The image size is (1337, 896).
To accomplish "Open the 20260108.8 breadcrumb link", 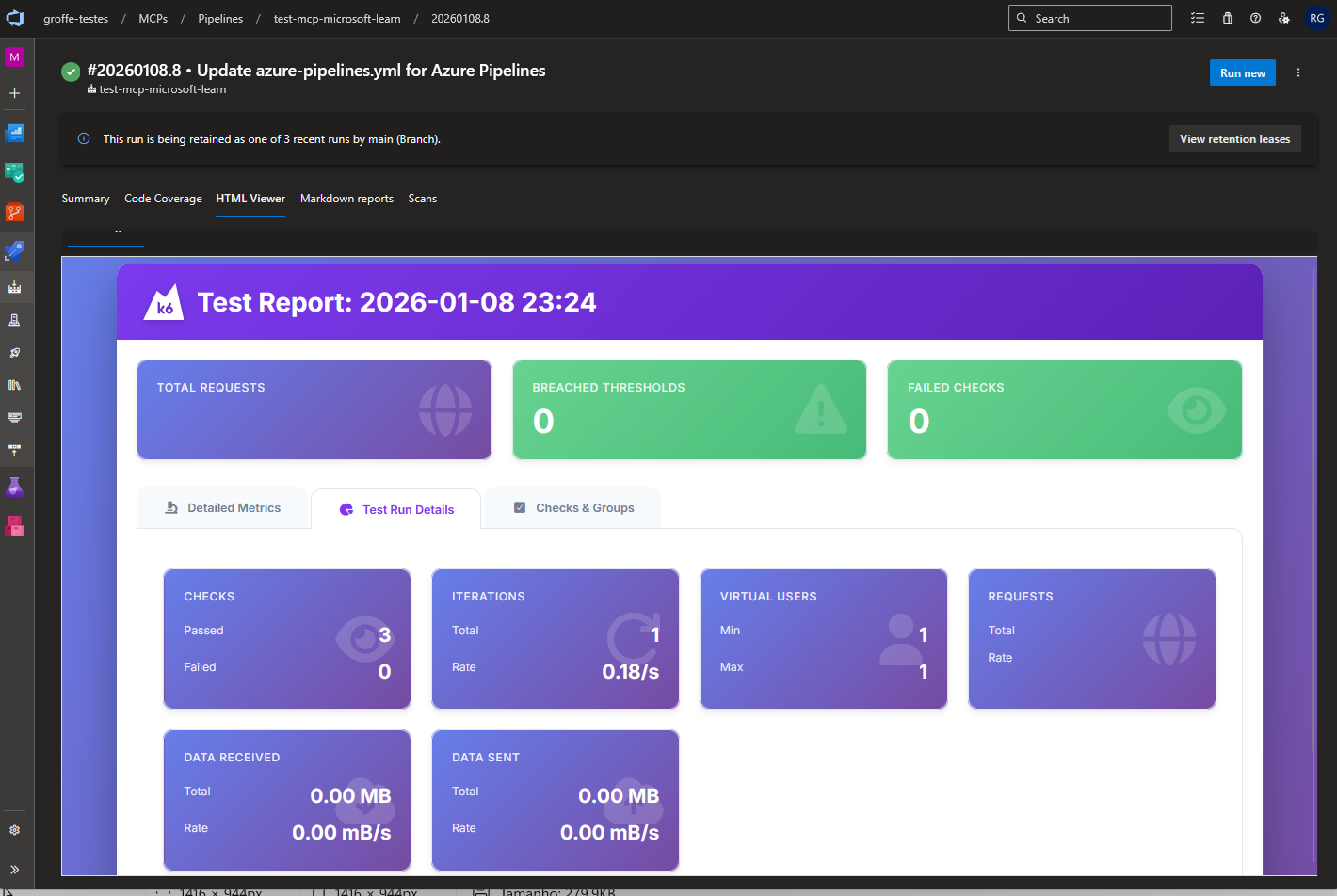I will tap(460, 18).
